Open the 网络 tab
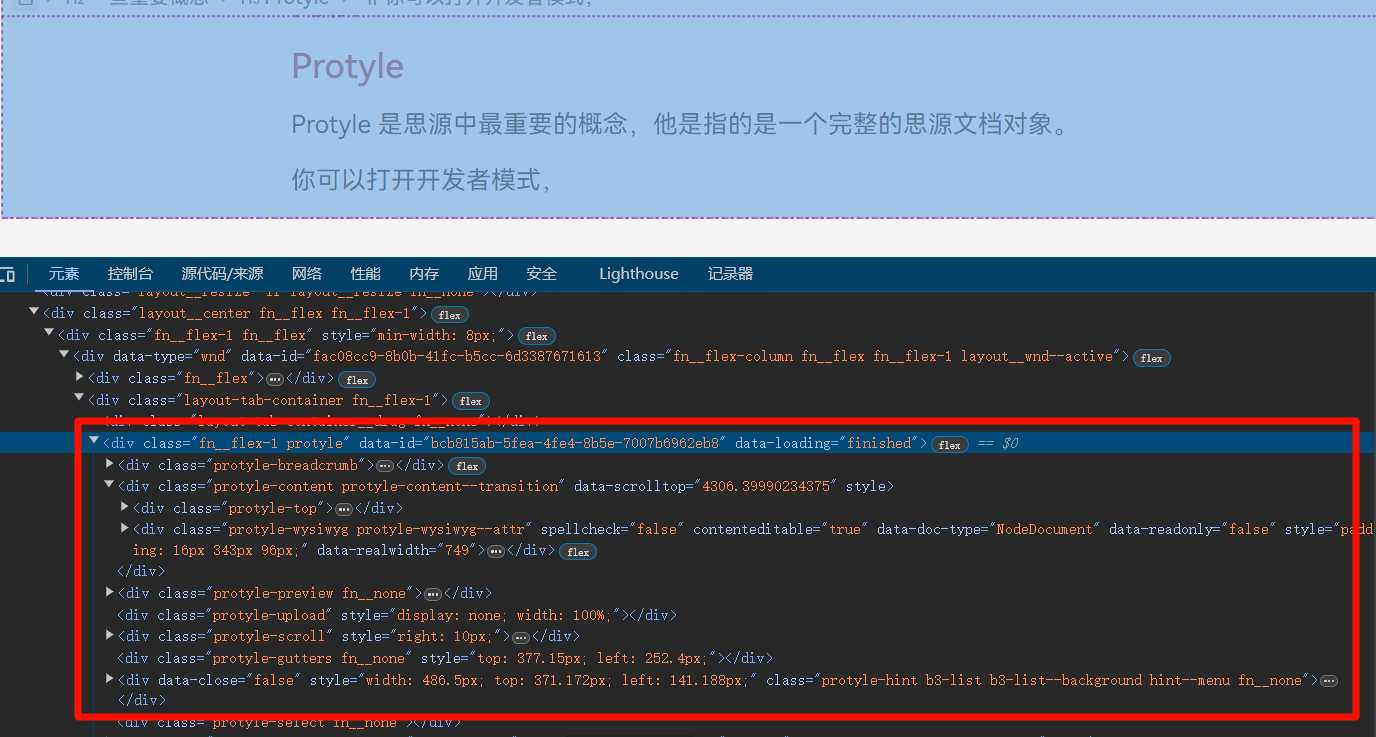1376x737 pixels. tap(307, 274)
